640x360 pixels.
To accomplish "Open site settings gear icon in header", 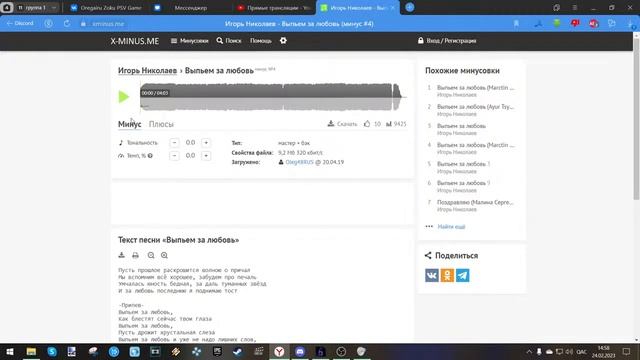I will point(283,41).
